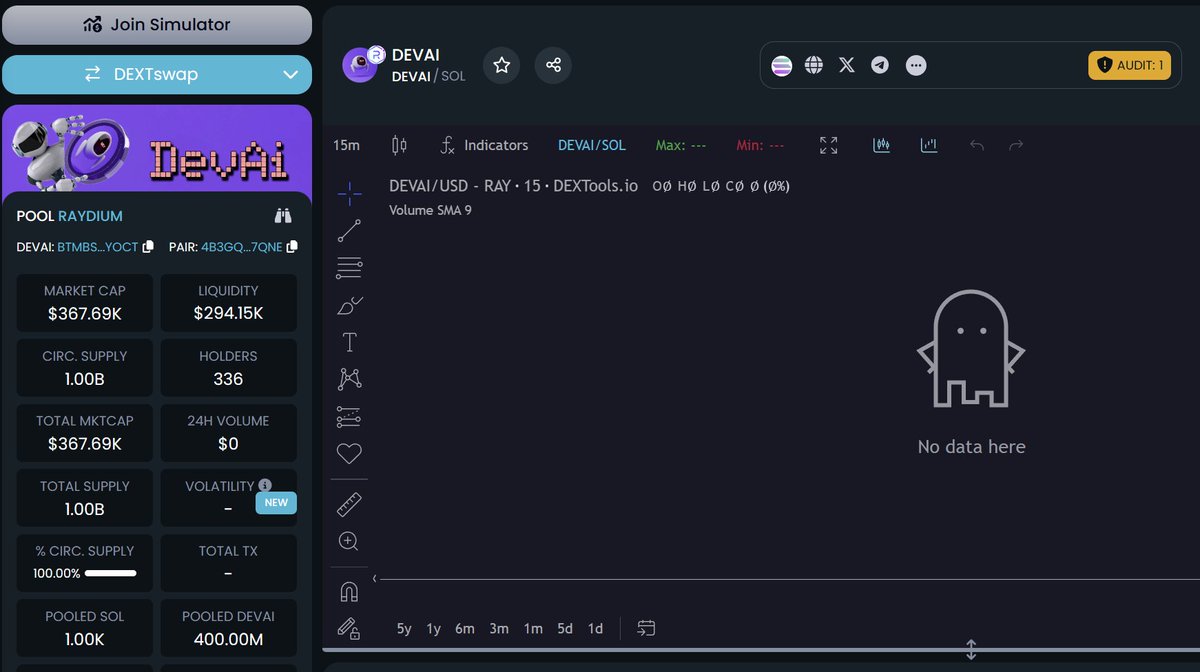The width and height of the screenshot is (1200, 672).
Task: Add DEVAI to favorites with star icon
Action: [502, 65]
